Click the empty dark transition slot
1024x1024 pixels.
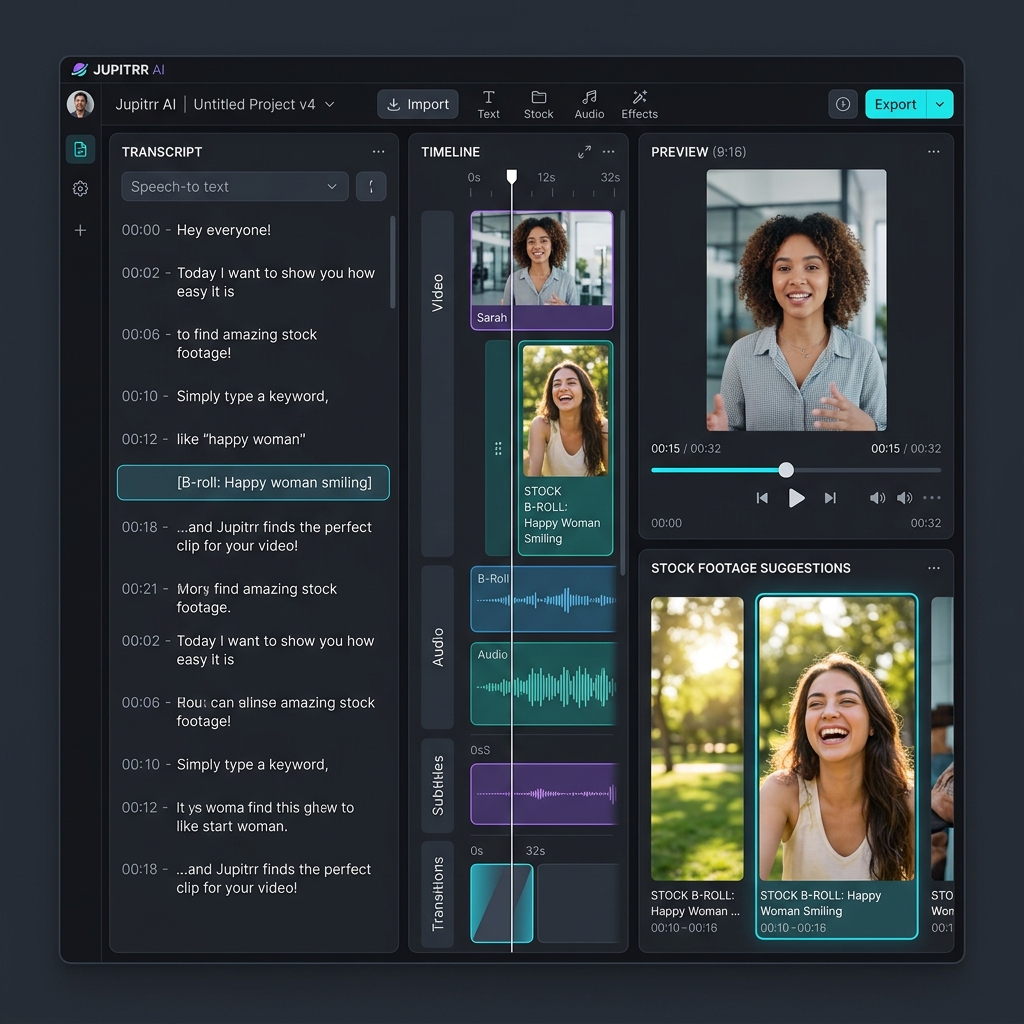coord(578,903)
